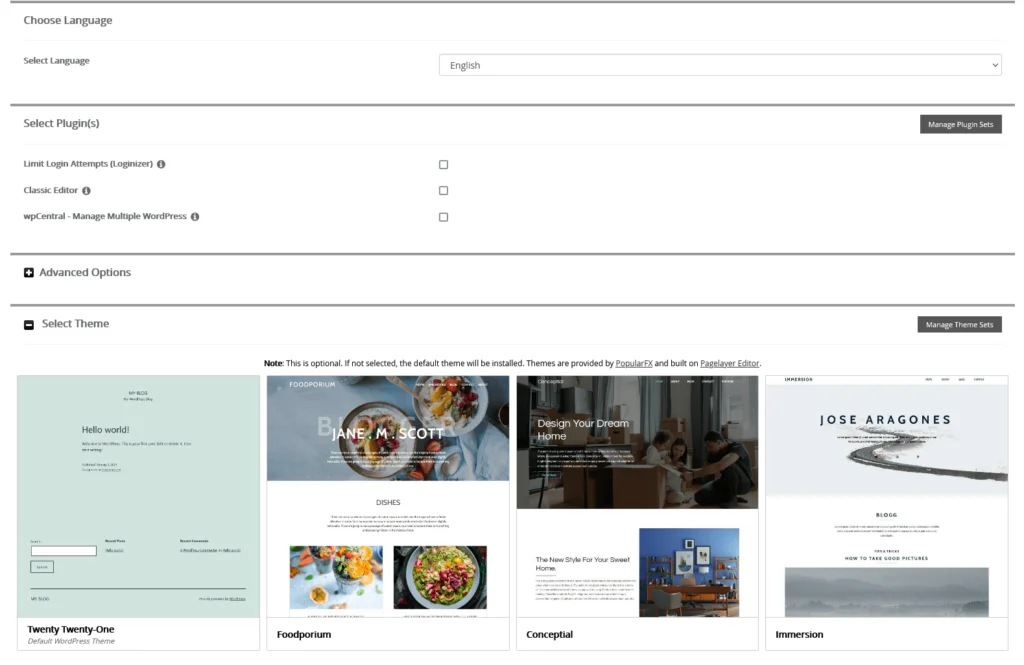Collapse the Select Theme section

tap(80, 323)
